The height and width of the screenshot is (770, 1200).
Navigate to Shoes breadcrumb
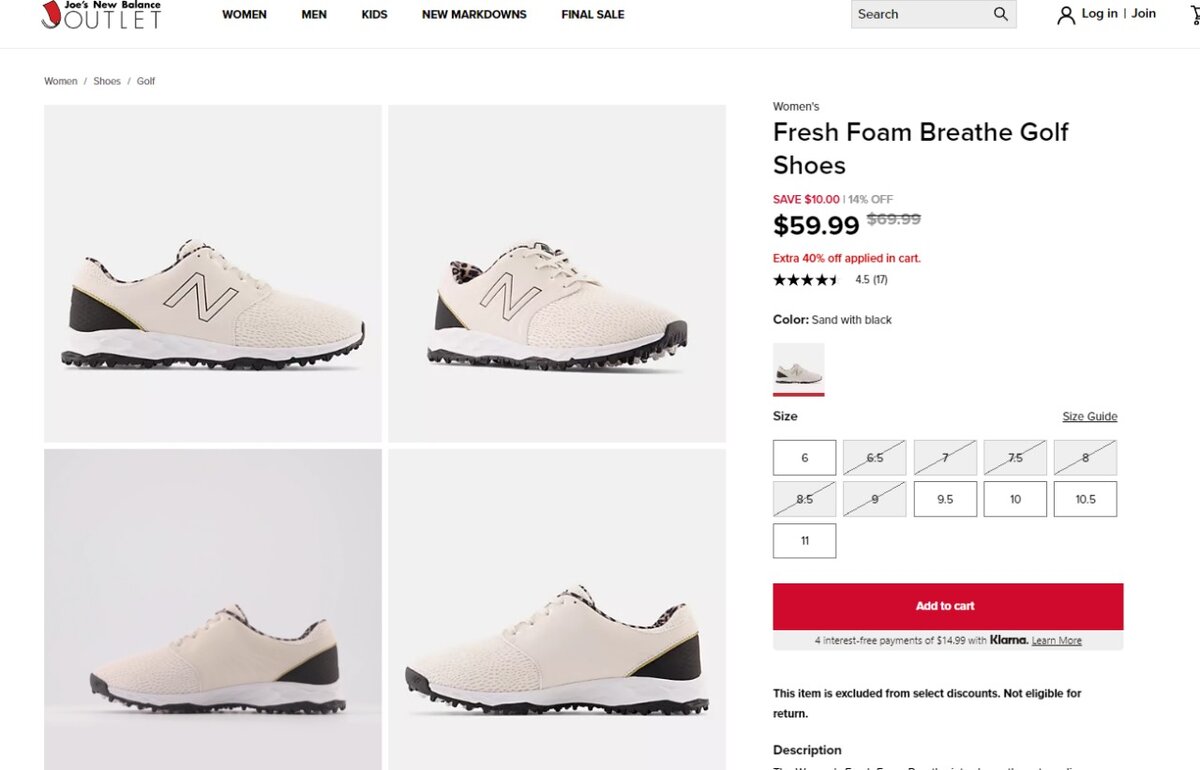[x=107, y=81]
